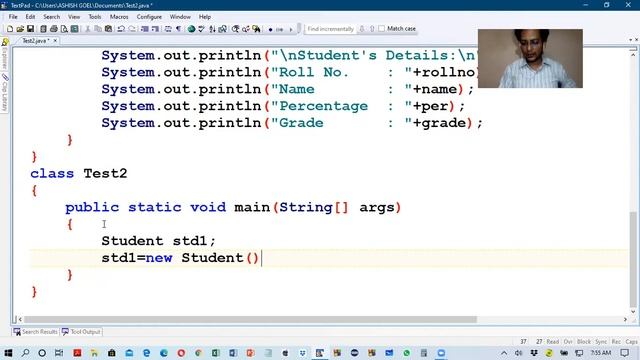The width and height of the screenshot is (640, 360).
Task: Play the macro with the arrow icon
Action: 291,29
